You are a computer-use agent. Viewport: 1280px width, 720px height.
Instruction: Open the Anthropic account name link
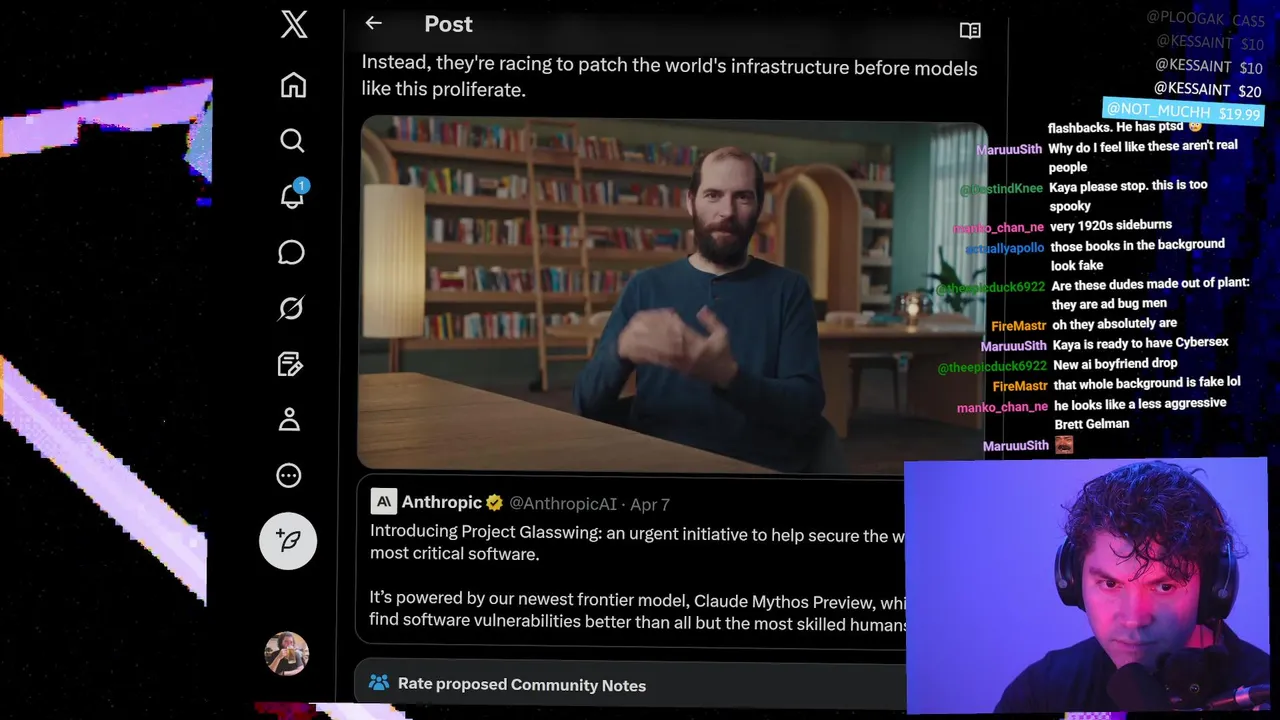click(441, 503)
